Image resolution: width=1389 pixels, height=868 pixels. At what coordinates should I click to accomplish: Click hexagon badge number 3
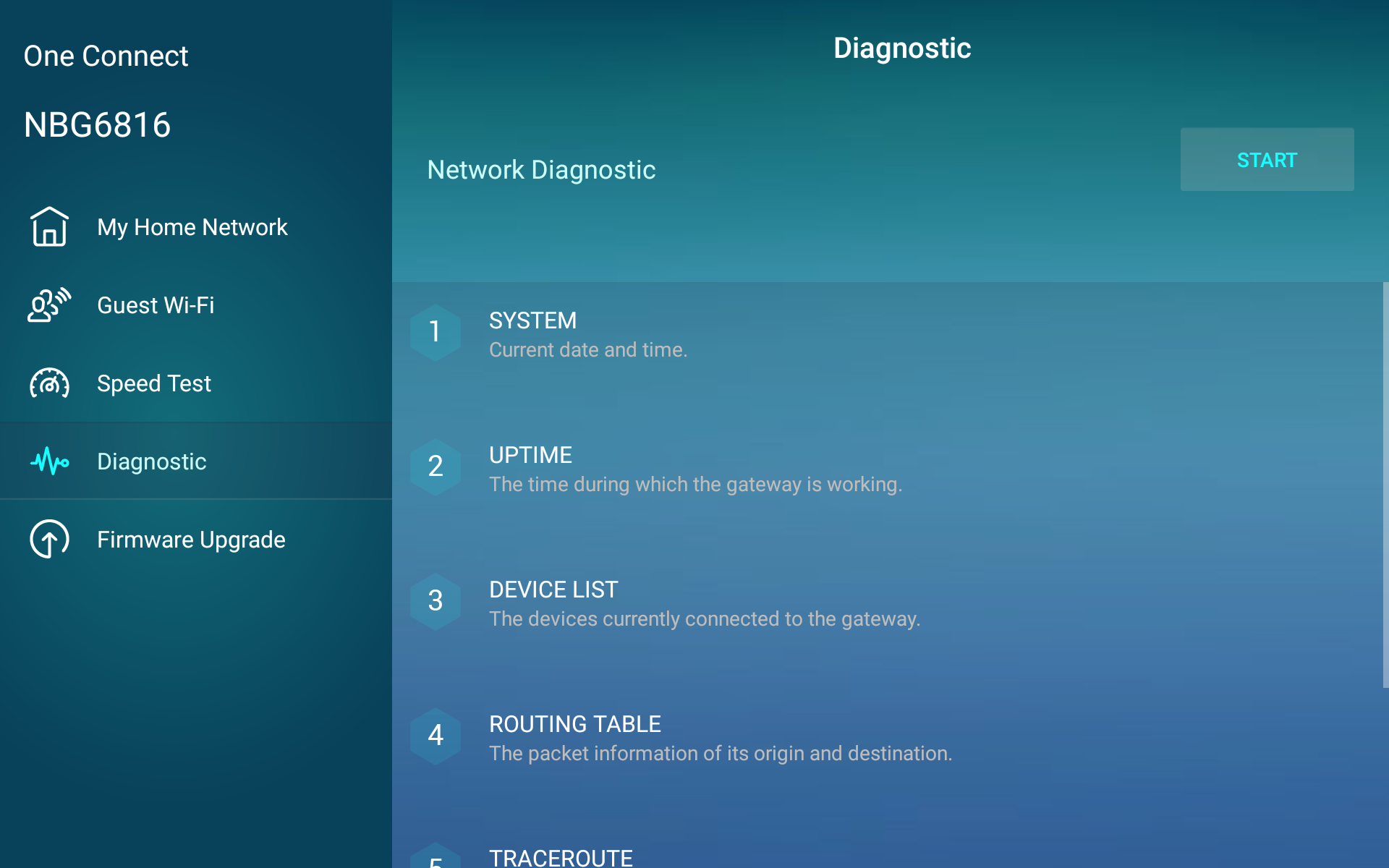click(x=436, y=601)
